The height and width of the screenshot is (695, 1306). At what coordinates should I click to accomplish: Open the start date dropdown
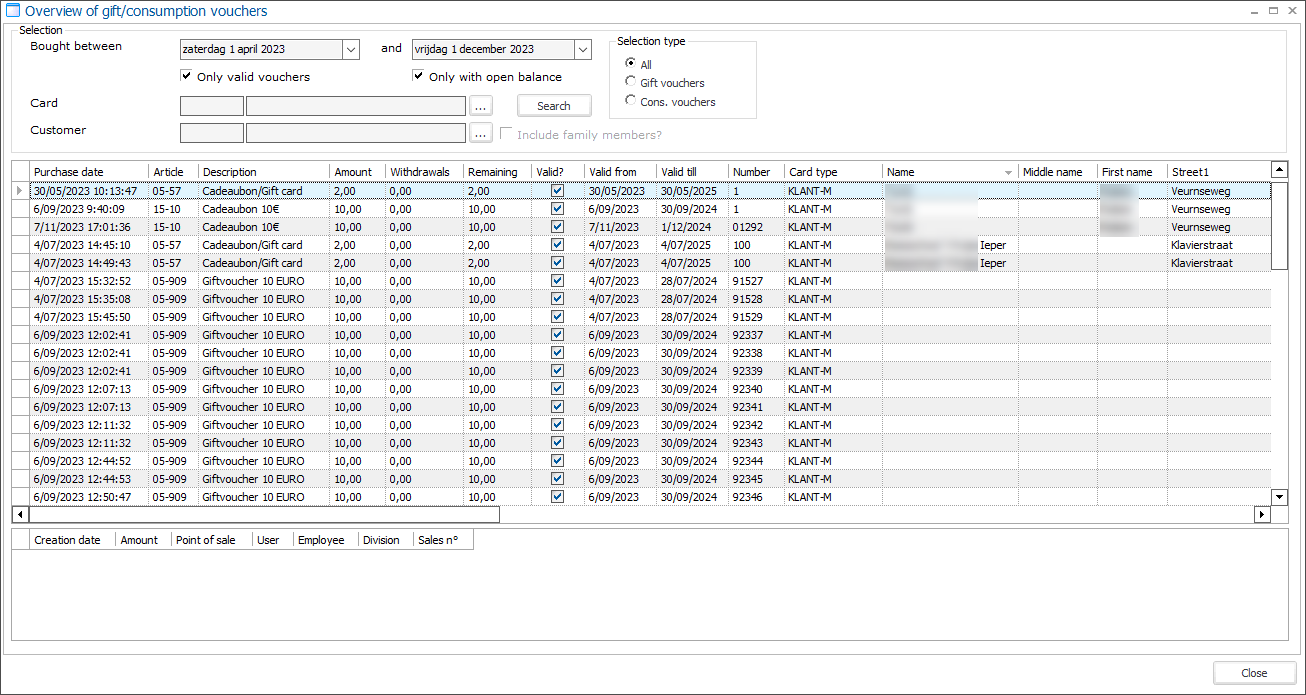350,48
